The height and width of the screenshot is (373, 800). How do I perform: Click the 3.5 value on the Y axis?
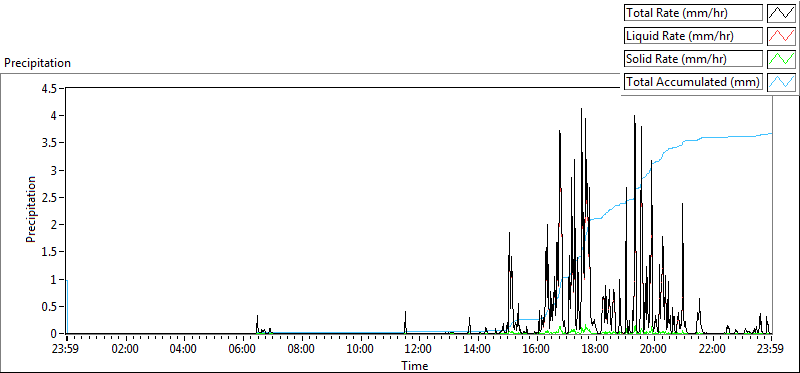[x=49, y=142]
